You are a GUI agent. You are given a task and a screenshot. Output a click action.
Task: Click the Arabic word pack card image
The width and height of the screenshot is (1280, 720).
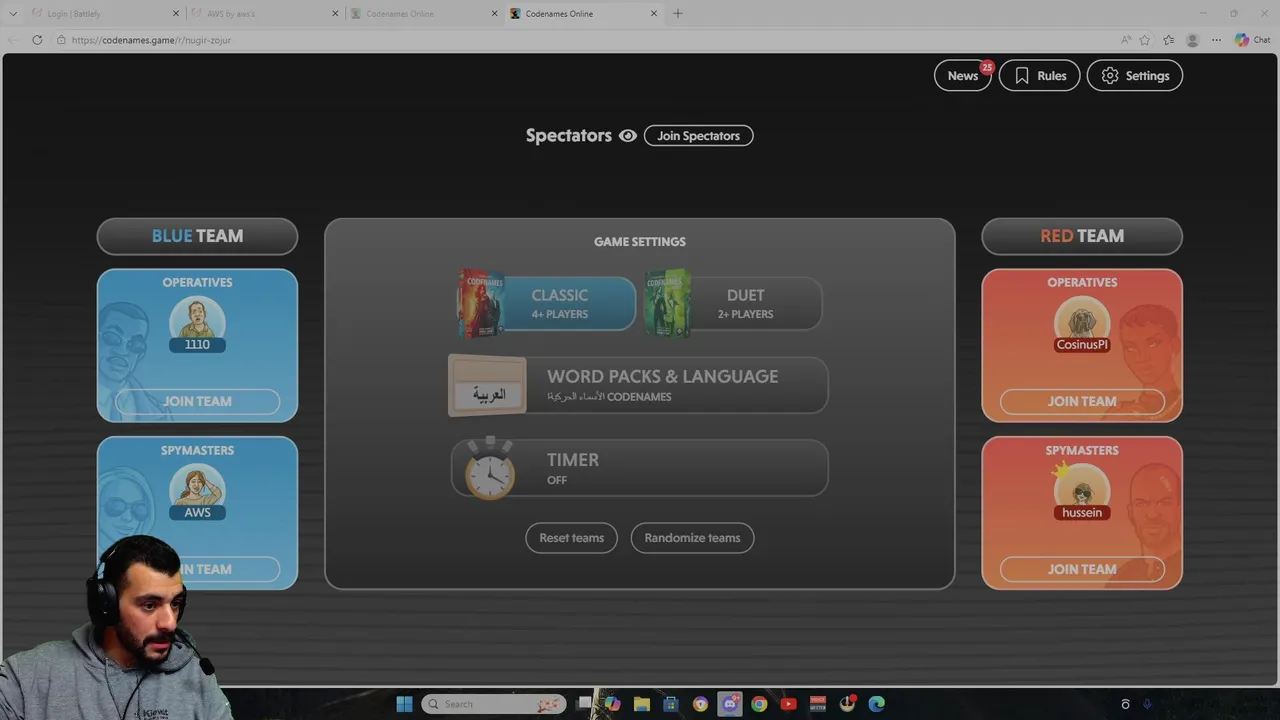487,386
